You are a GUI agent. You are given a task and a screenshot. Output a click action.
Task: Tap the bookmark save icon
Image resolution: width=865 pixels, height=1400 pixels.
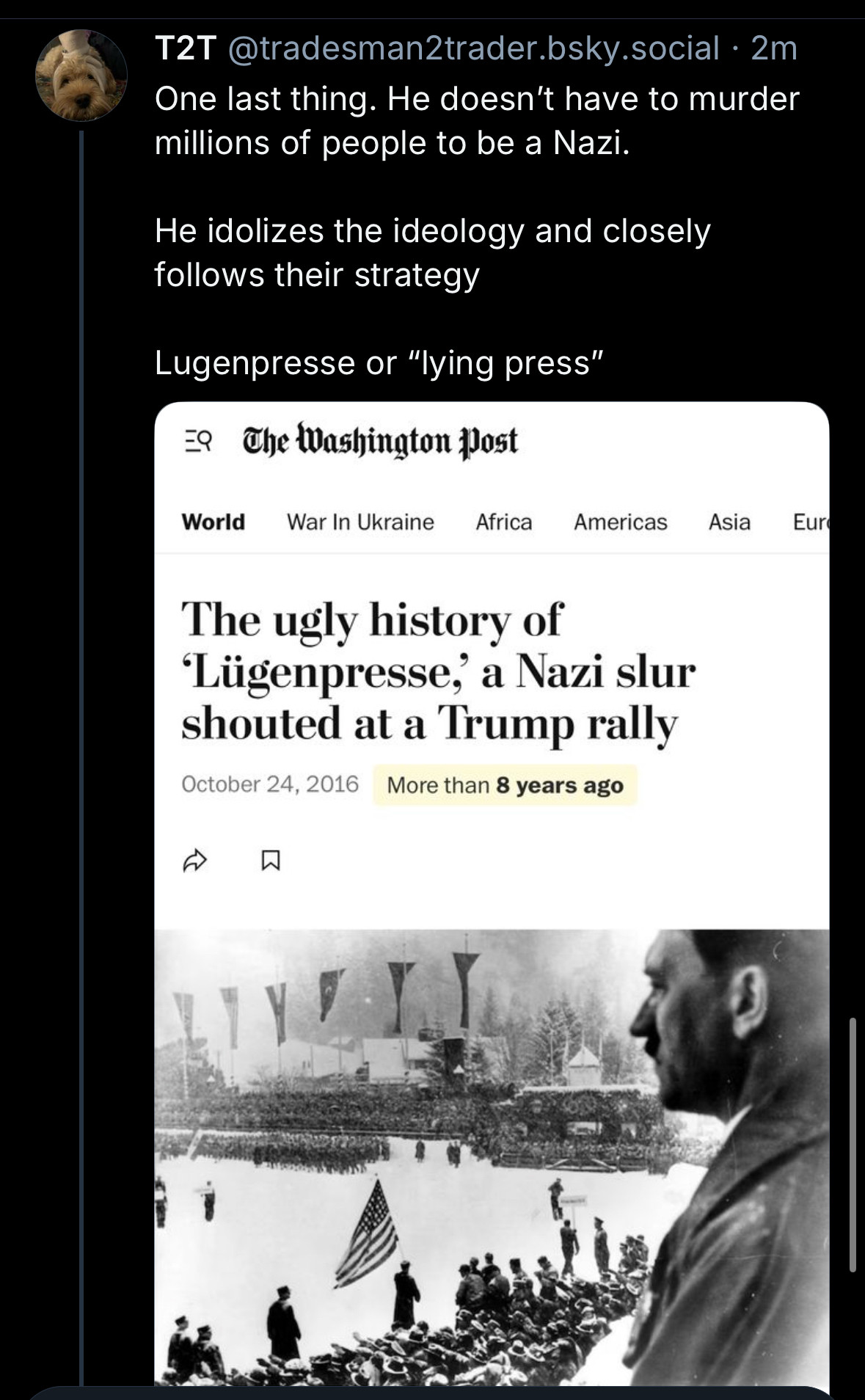pyautogui.click(x=271, y=860)
